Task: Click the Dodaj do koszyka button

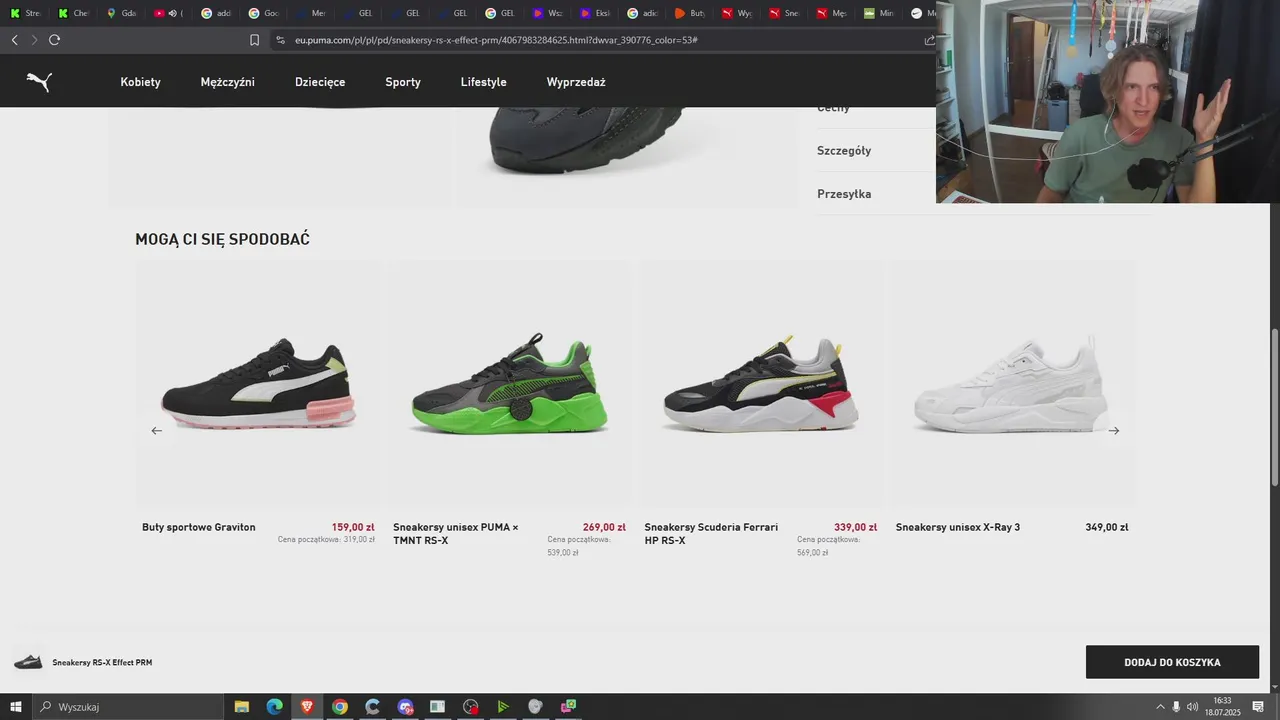Action: [x=1172, y=662]
